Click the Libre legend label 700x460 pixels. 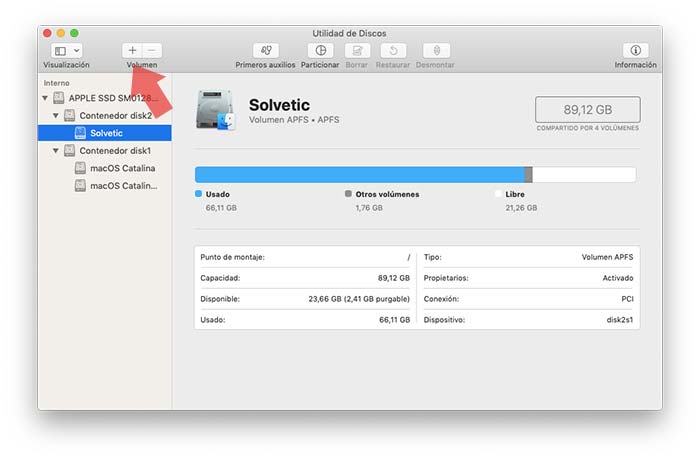pyautogui.click(x=515, y=194)
